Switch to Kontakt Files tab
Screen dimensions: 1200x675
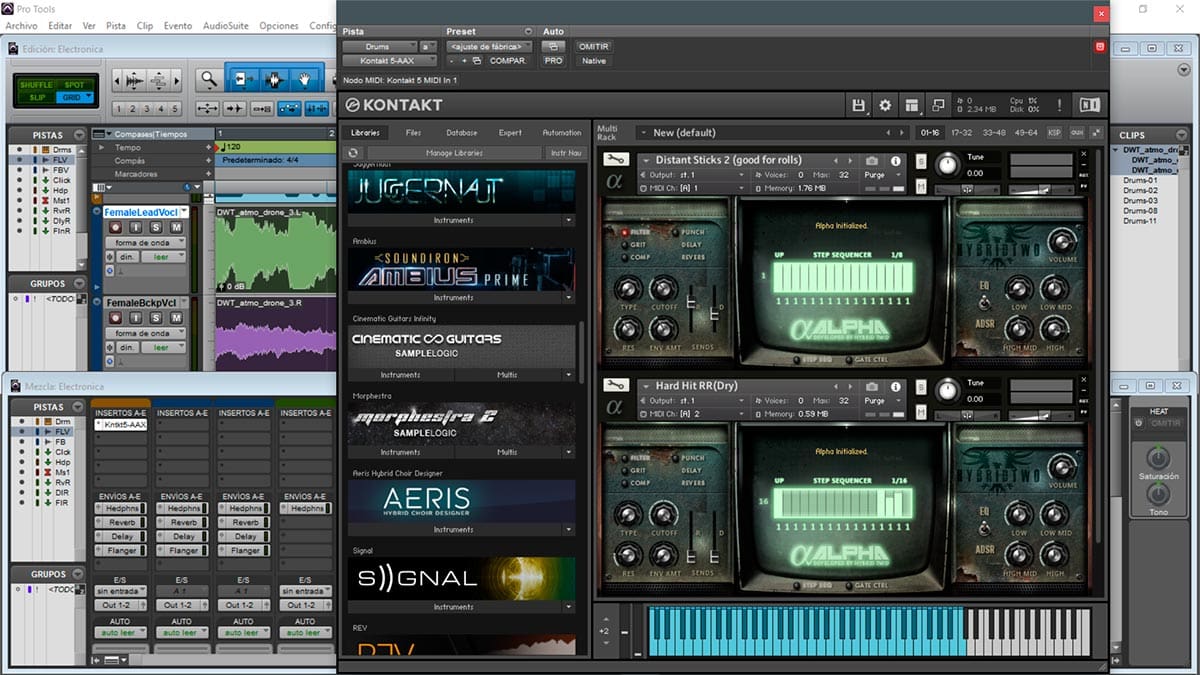coord(413,133)
